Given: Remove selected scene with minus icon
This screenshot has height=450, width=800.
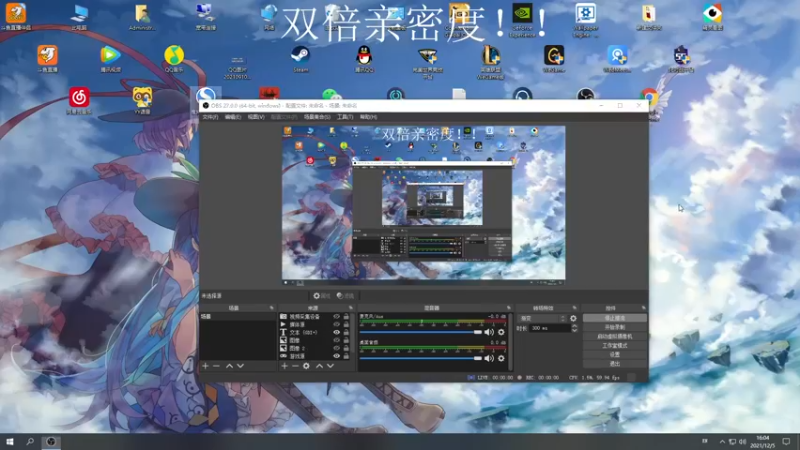Looking at the screenshot, I should (216, 366).
